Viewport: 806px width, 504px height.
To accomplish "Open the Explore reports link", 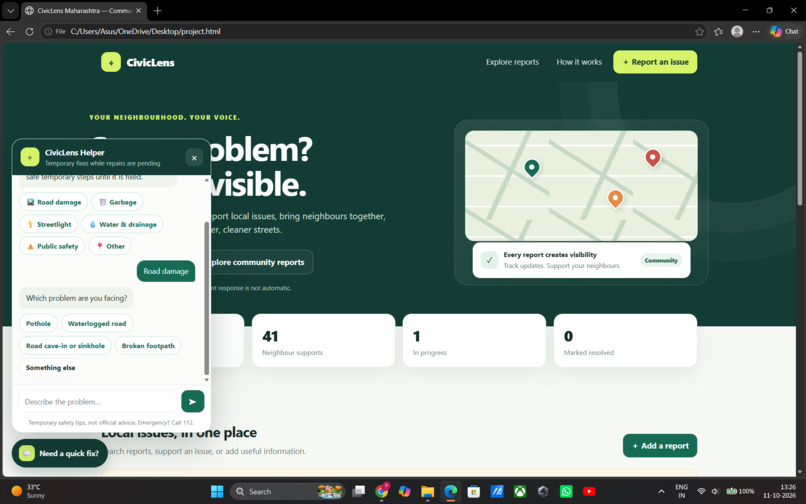I will (x=512, y=62).
